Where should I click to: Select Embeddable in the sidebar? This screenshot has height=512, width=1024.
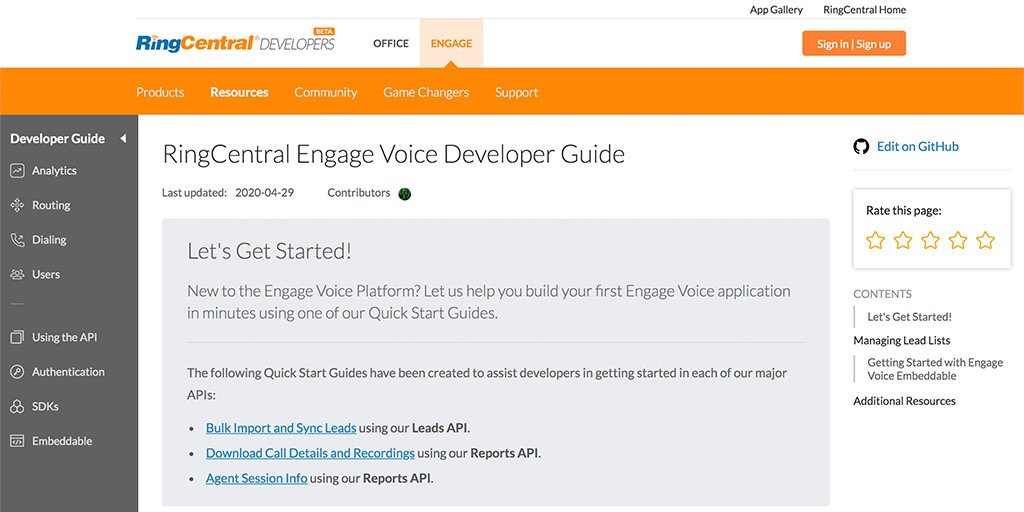coord(62,441)
